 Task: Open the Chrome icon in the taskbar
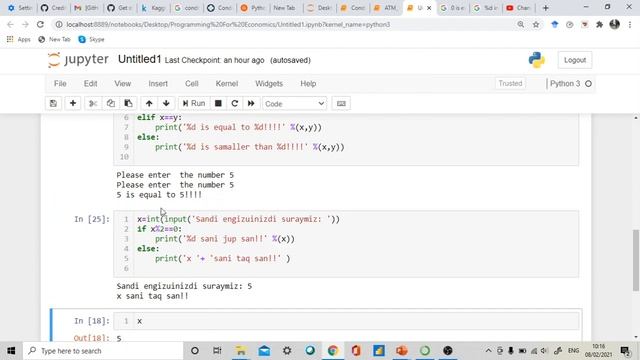click(x=333, y=351)
